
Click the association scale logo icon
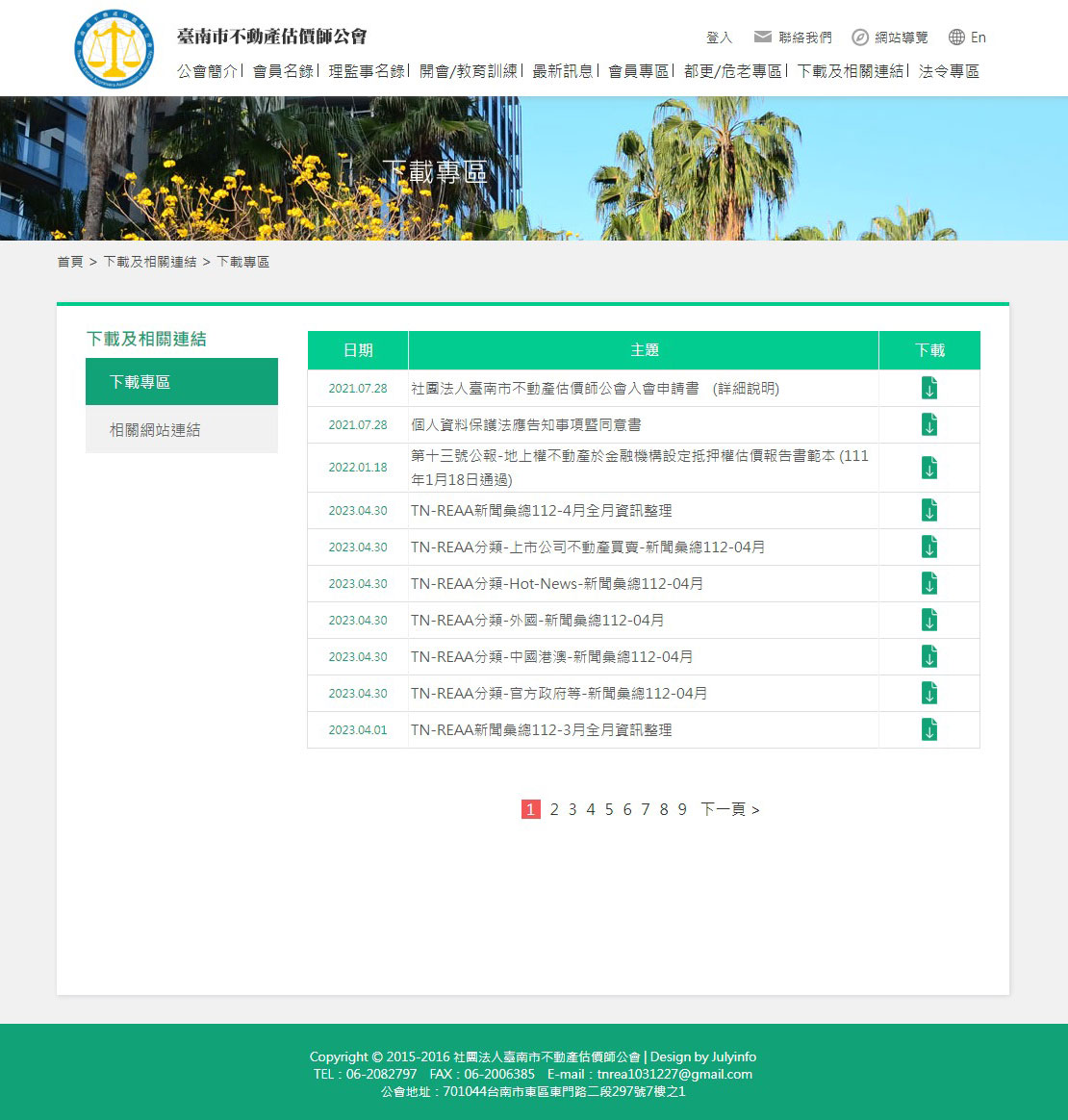click(114, 48)
